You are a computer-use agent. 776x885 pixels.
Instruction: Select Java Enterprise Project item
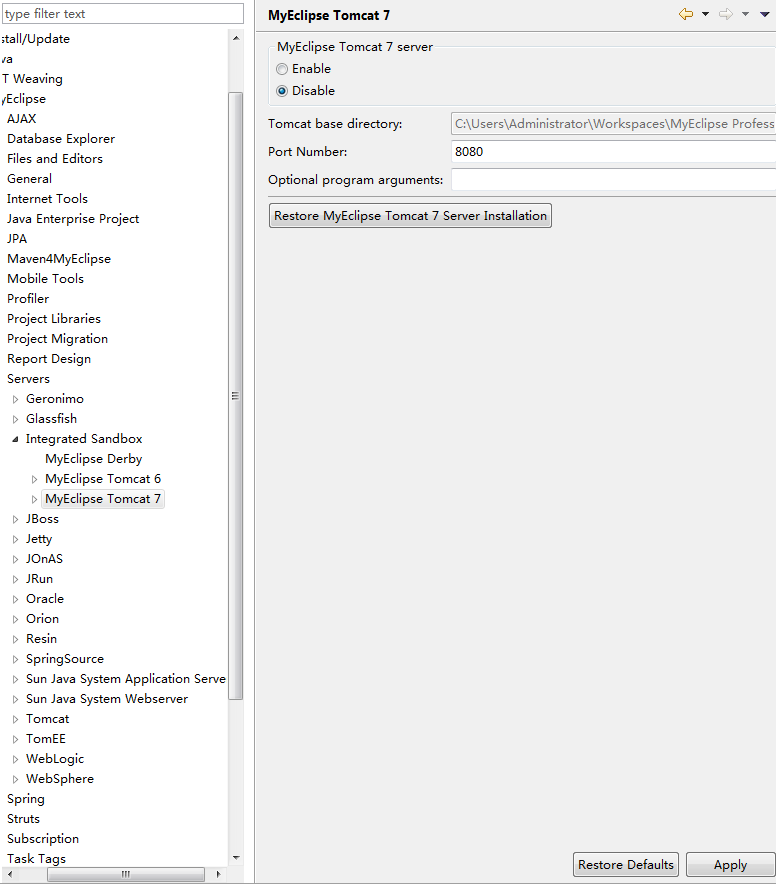click(x=73, y=219)
